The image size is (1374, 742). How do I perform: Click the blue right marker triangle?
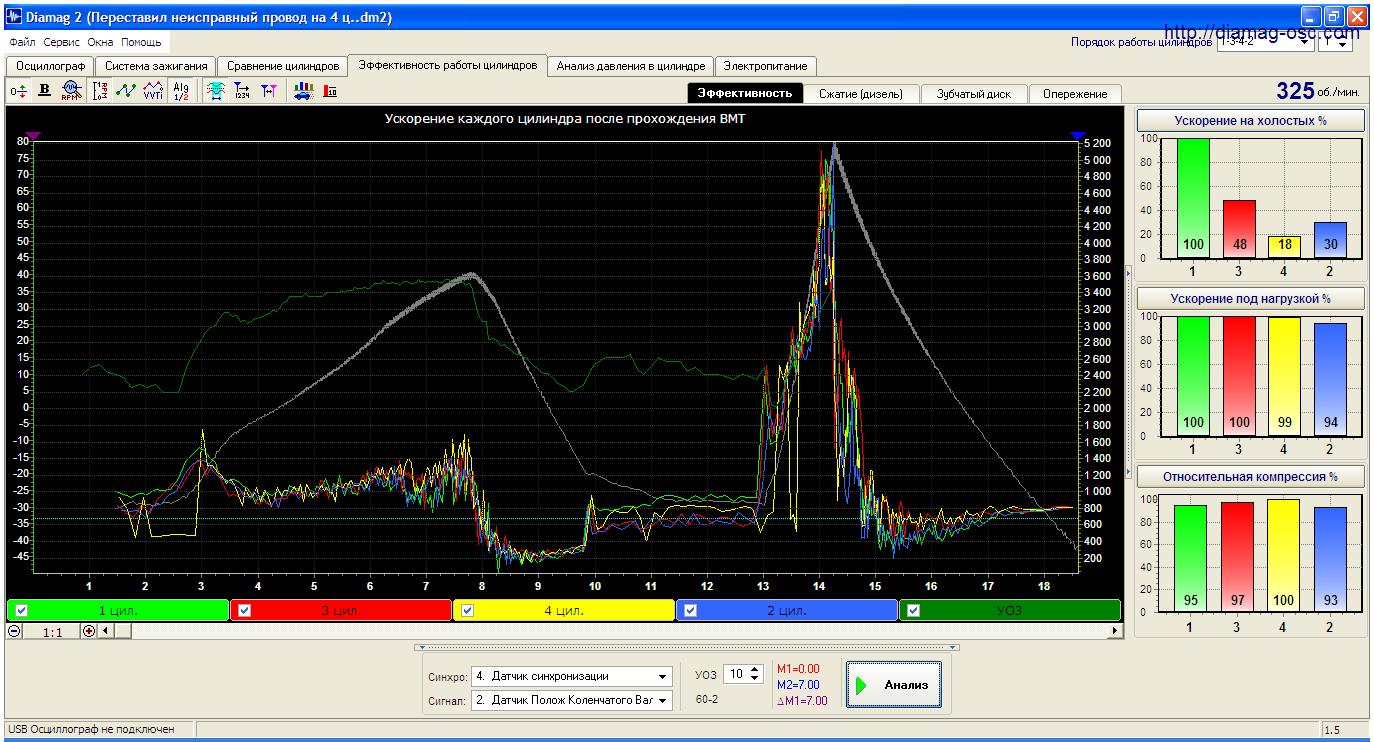point(1077,135)
